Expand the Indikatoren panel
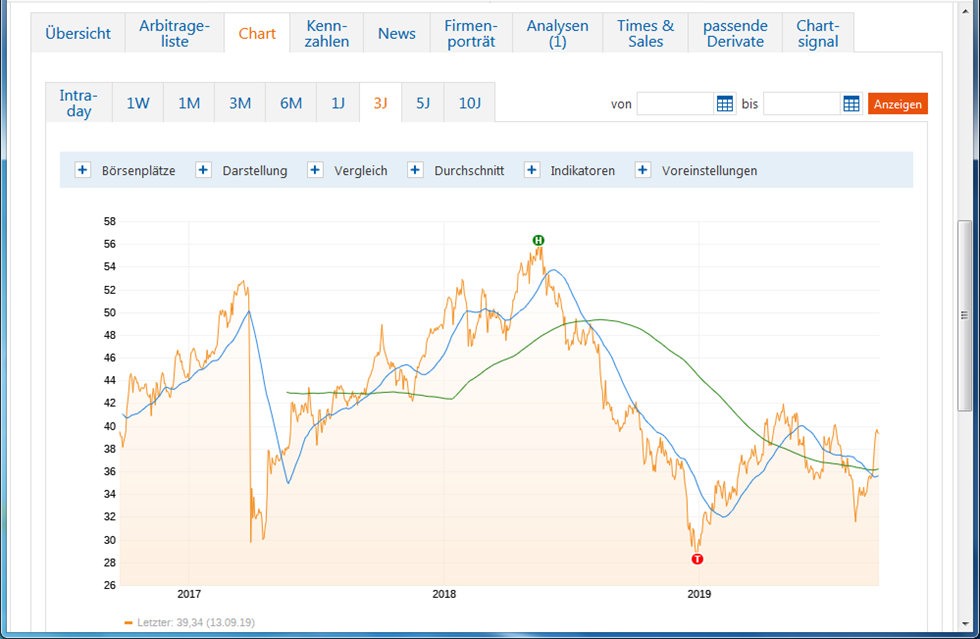 point(531,171)
